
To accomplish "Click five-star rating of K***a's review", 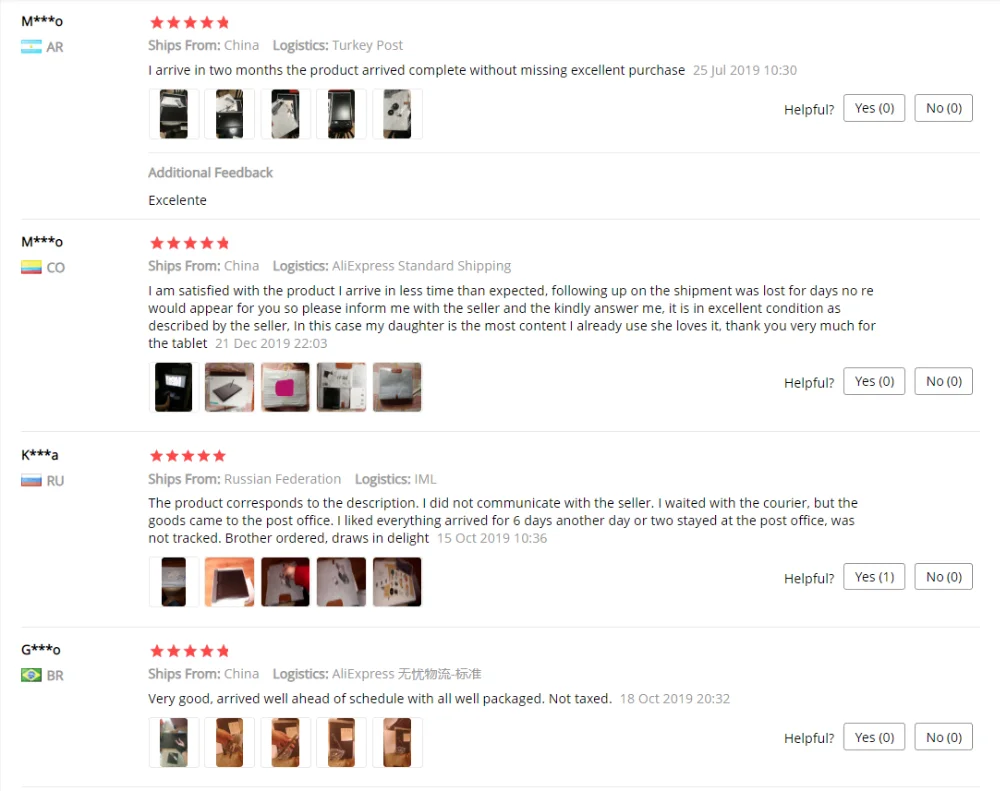I will (188, 455).
